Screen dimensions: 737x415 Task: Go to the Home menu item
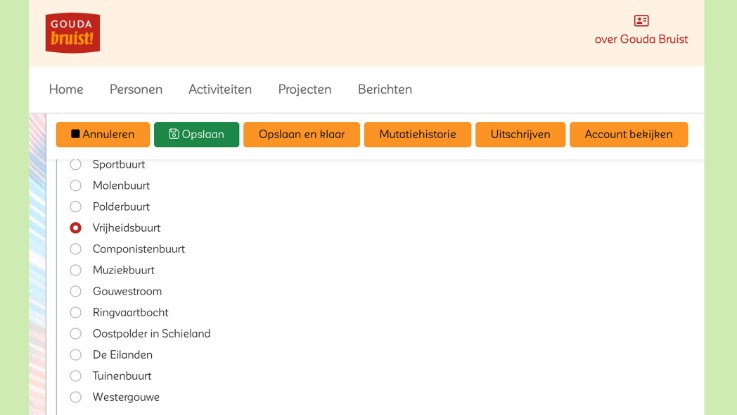pyautogui.click(x=66, y=89)
